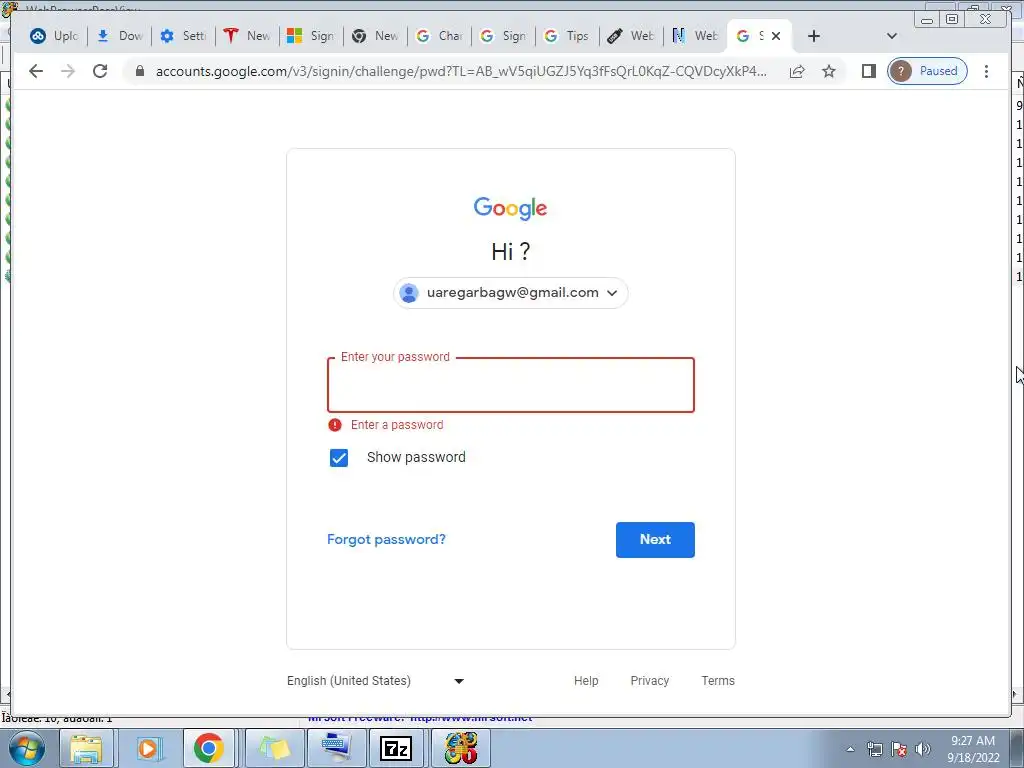Open Chrome's three-dot menu
Image resolution: width=1024 pixels, height=768 pixels.
[x=986, y=71]
